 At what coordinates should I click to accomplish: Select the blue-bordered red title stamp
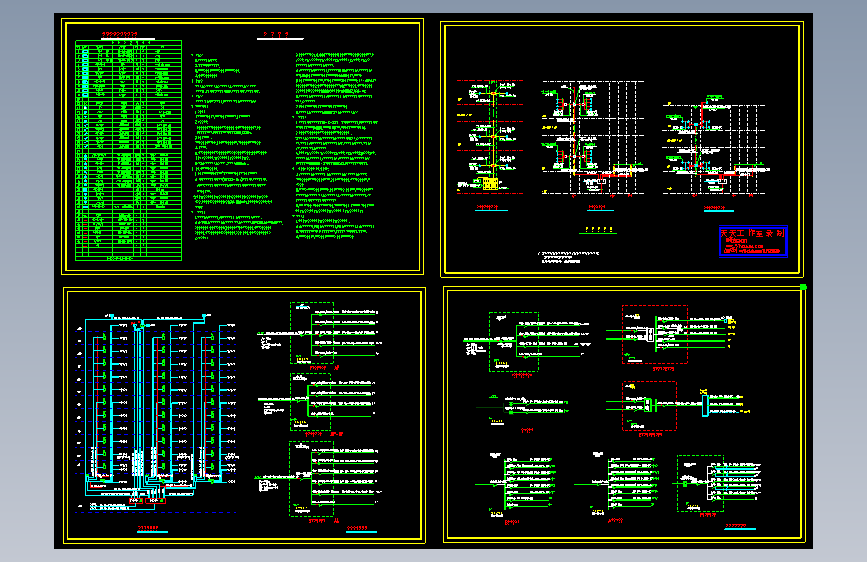pos(753,241)
